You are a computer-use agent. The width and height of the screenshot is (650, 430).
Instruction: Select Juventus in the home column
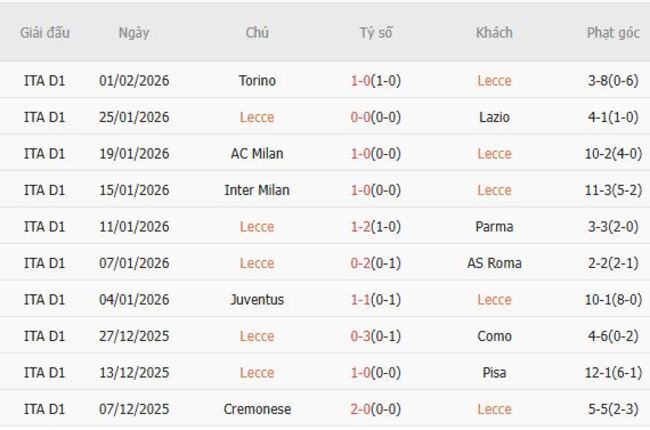click(257, 300)
